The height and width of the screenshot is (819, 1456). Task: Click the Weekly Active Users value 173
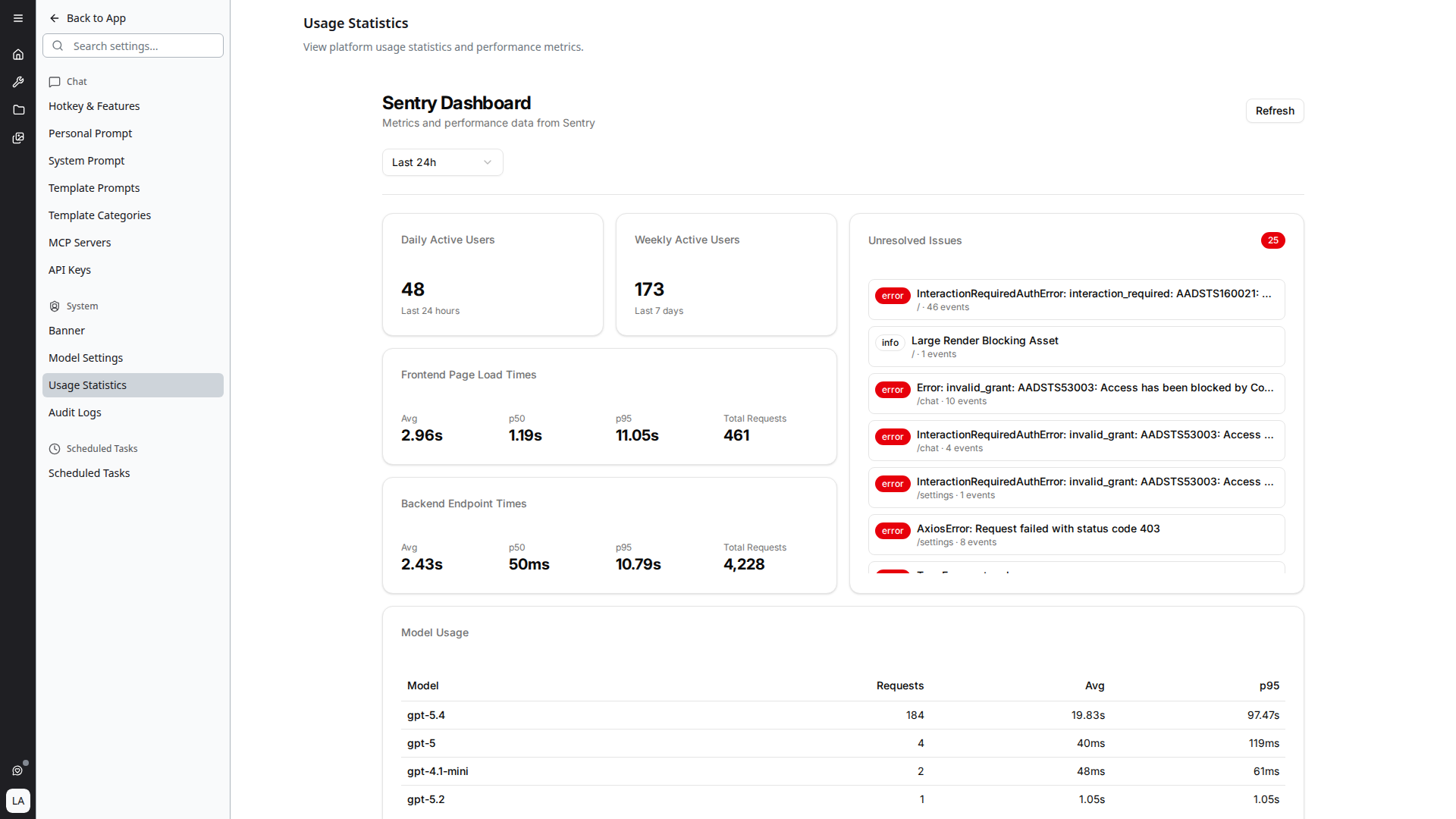649,290
